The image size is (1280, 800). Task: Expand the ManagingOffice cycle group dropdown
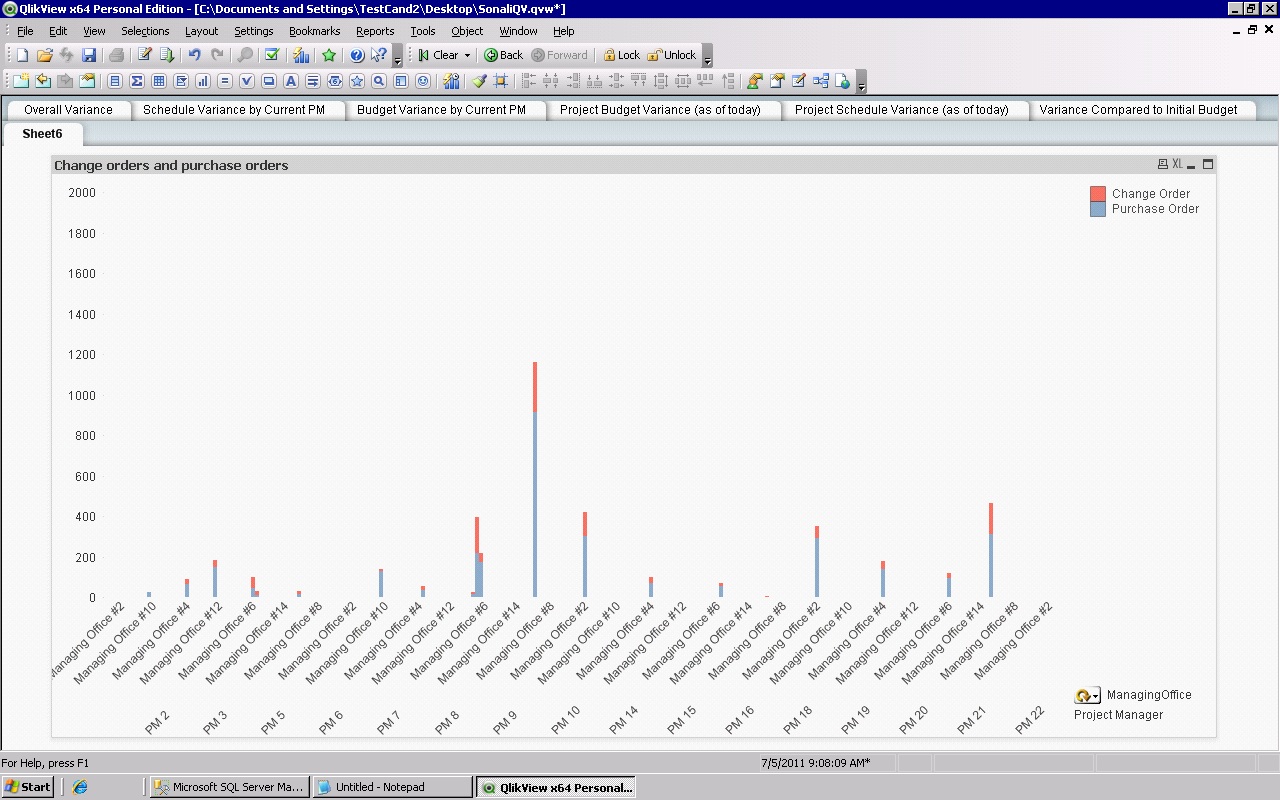point(1095,696)
